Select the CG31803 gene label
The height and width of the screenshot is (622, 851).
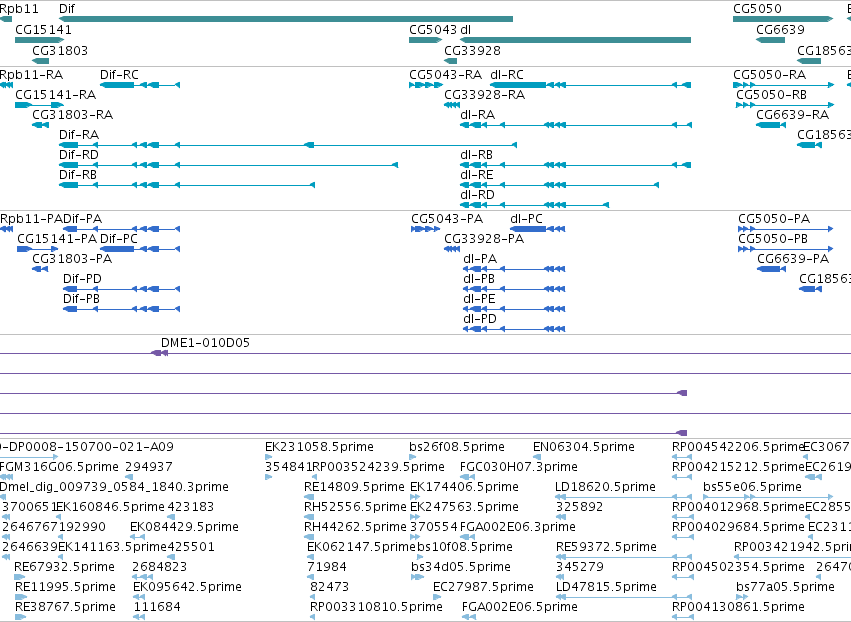coord(60,50)
